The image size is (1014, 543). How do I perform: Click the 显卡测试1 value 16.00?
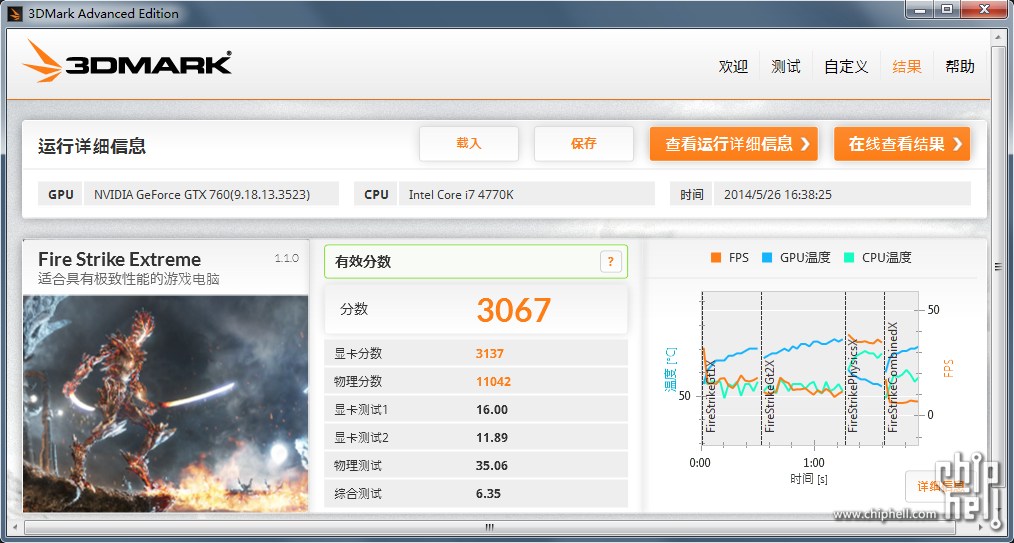coord(491,410)
